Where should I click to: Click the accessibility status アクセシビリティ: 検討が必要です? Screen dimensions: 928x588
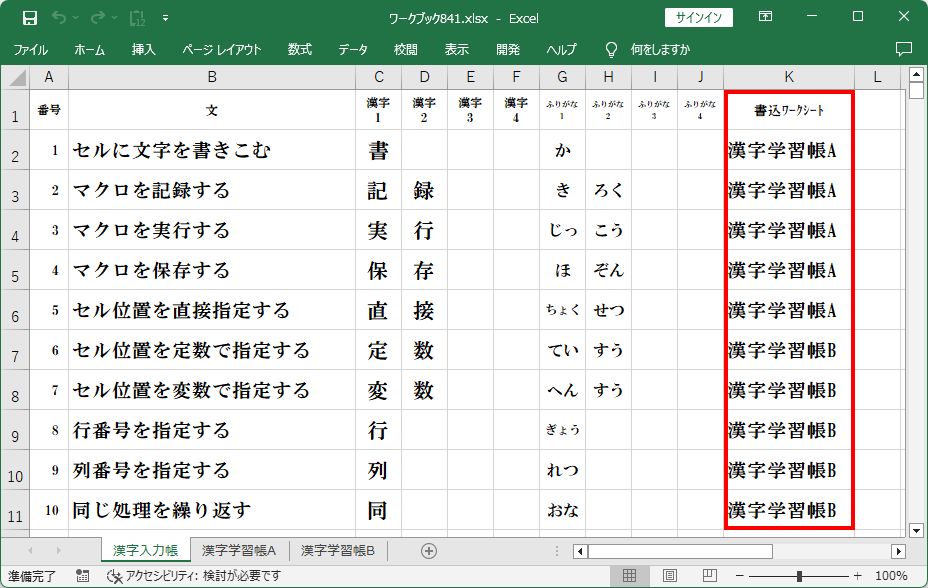click(194, 576)
